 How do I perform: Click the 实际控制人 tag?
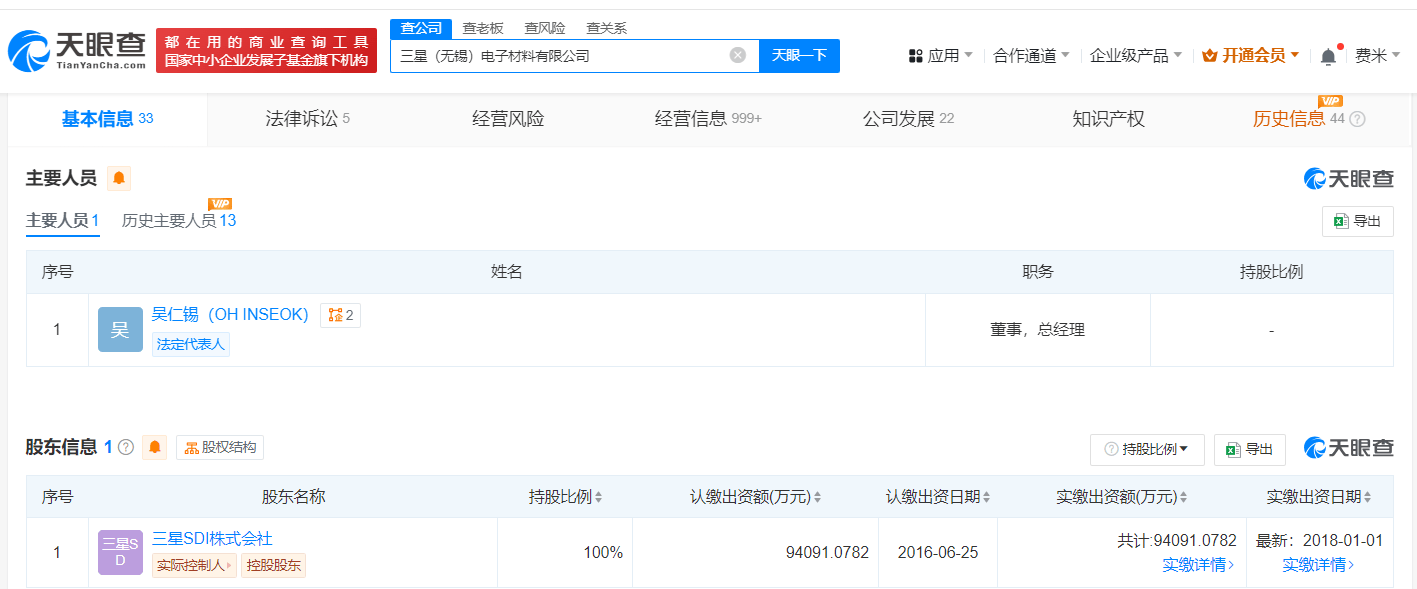click(x=194, y=566)
